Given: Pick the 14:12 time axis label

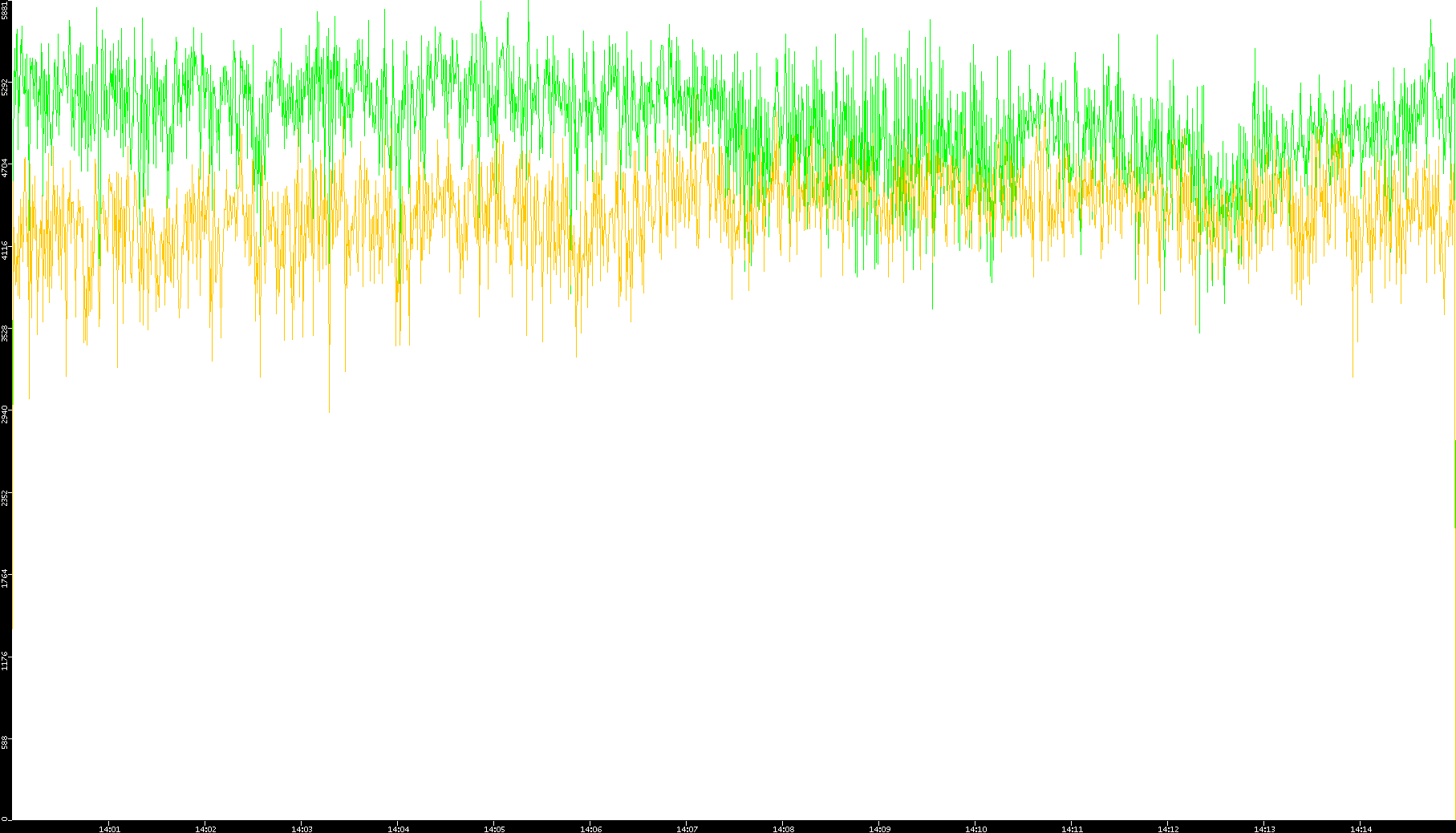Looking at the screenshot, I should 1168,829.
